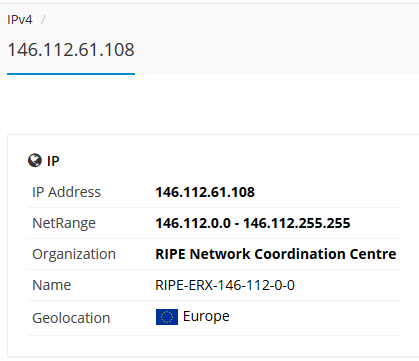Click the blue underline beneath the address tab
This screenshot has height=361, width=419.
[x=71, y=74]
